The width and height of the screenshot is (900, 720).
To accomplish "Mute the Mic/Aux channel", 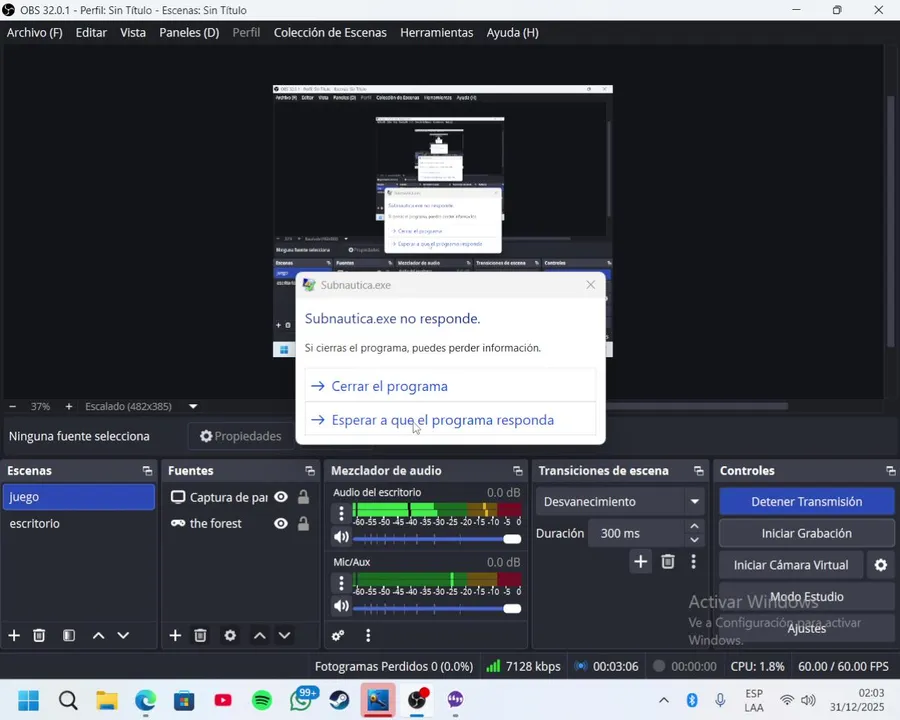I will pos(342,606).
